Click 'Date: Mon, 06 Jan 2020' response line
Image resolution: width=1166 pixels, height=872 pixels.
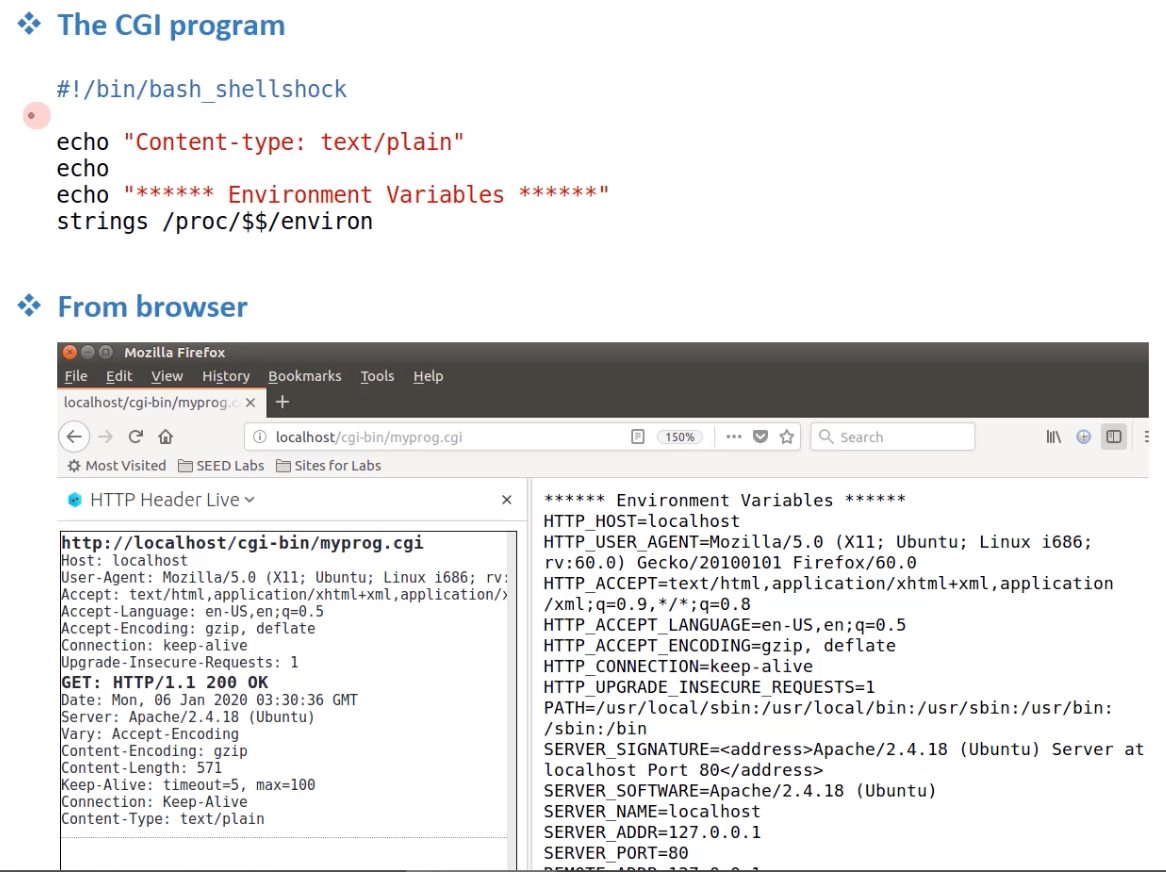(x=210, y=700)
